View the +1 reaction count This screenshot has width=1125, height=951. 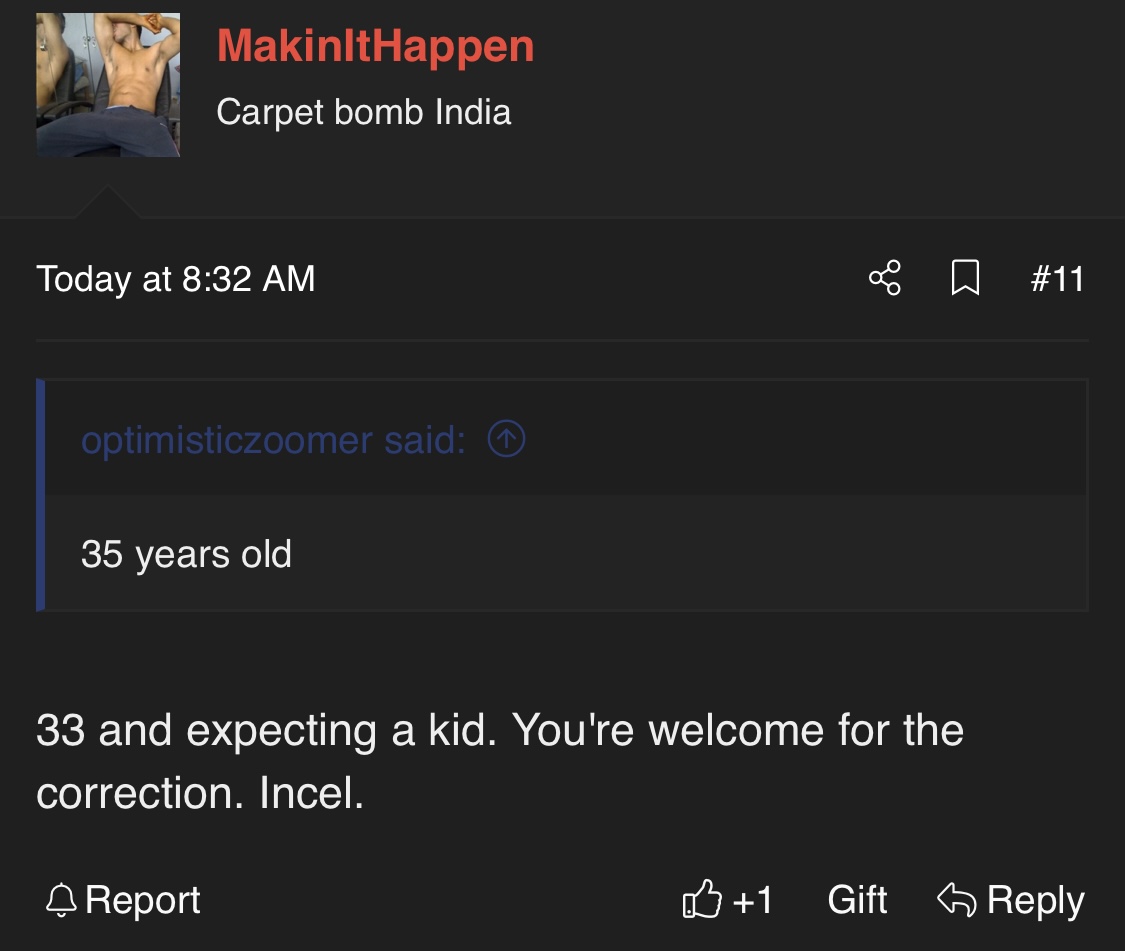(754, 900)
